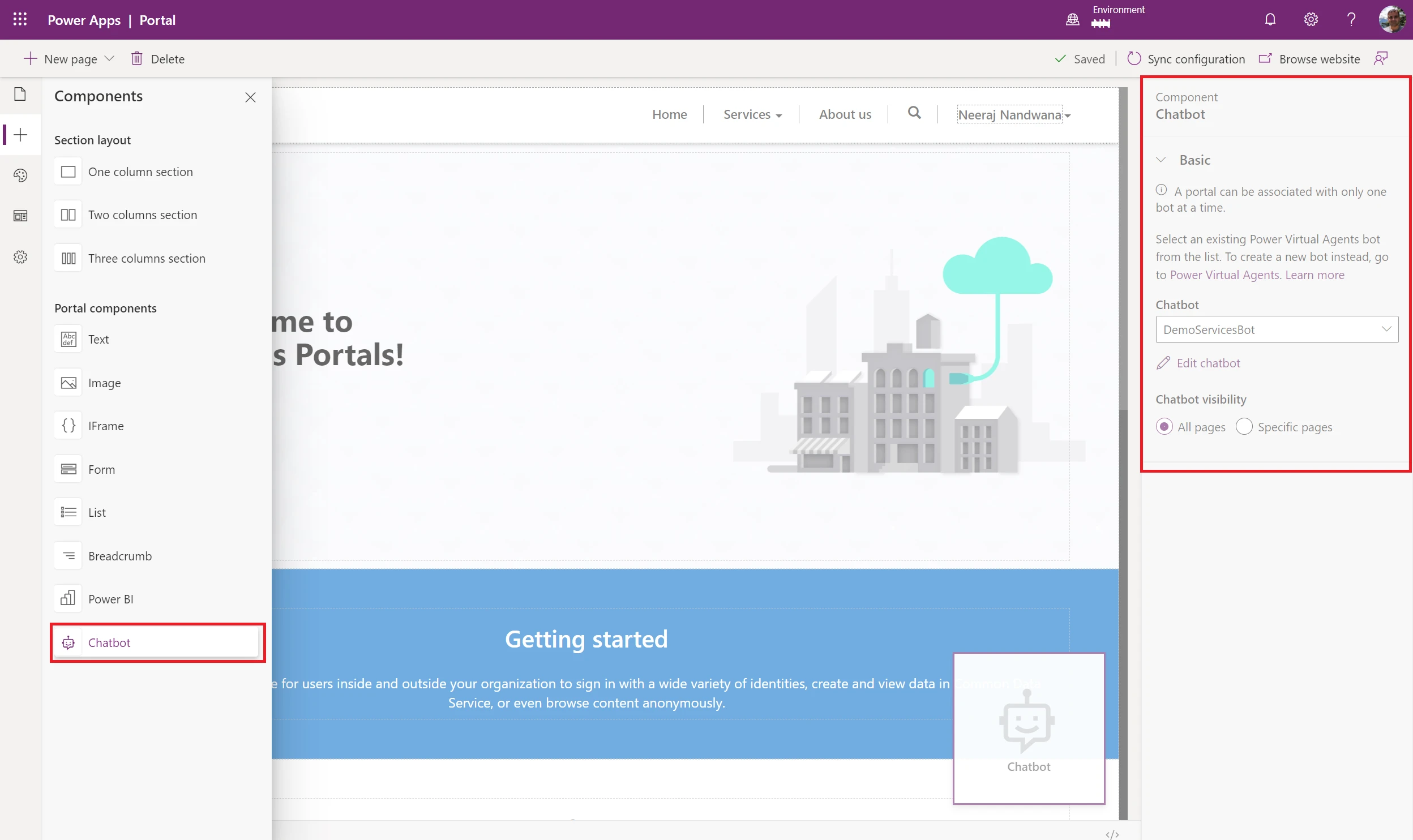Click Sync configuration button
The image size is (1413, 840).
(1186, 59)
